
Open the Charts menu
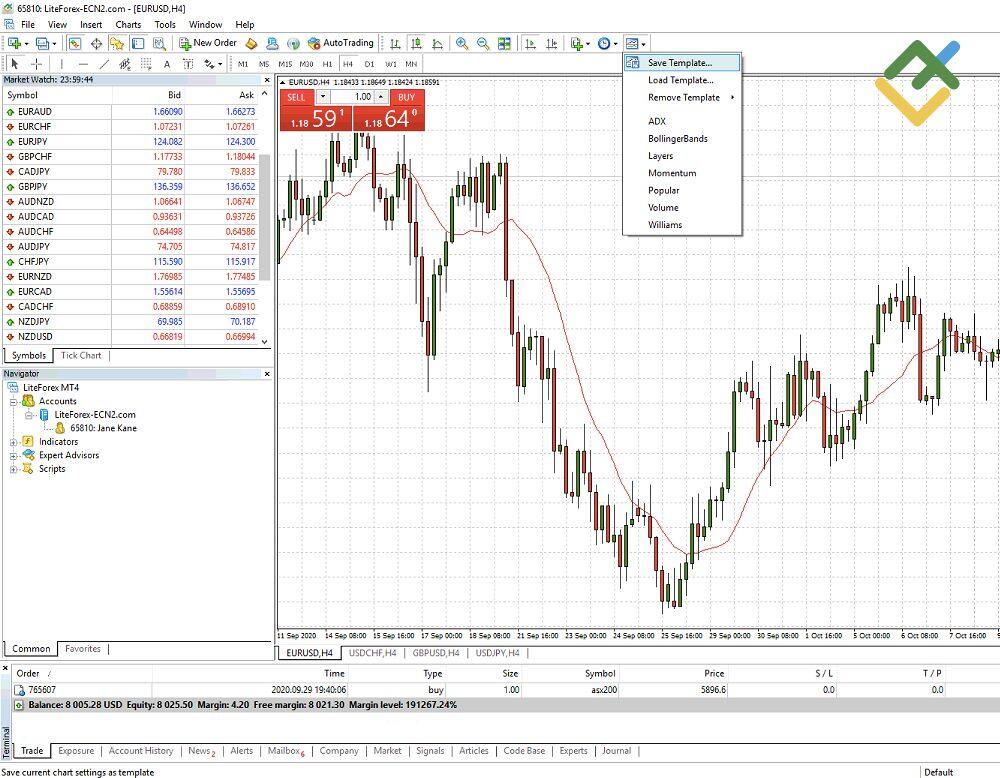[128, 25]
